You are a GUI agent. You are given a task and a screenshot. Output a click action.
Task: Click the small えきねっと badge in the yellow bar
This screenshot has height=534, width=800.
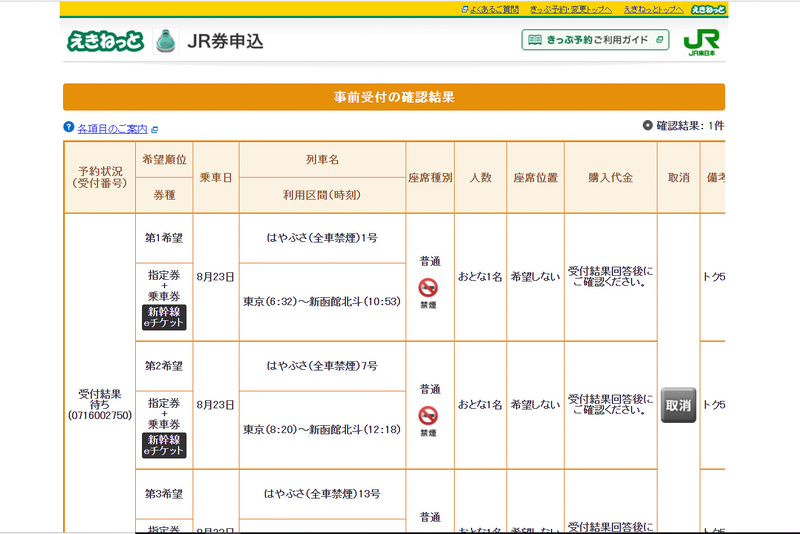[x=708, y=9]
